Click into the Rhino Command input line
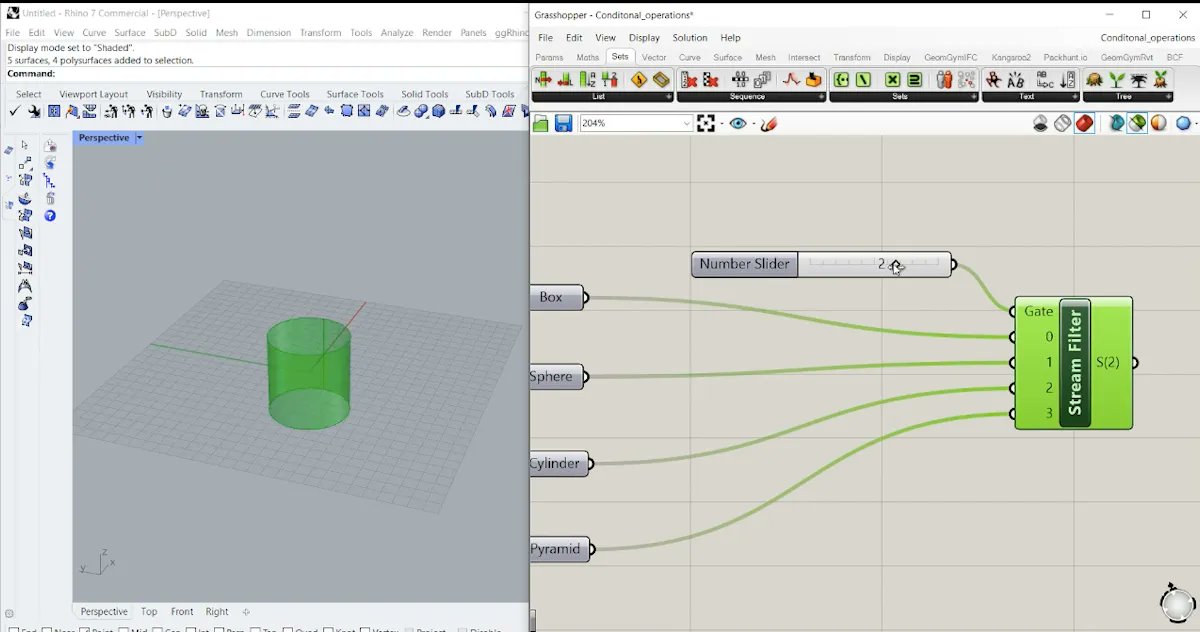Viewport: 1200px width, 632px height. 290,74
